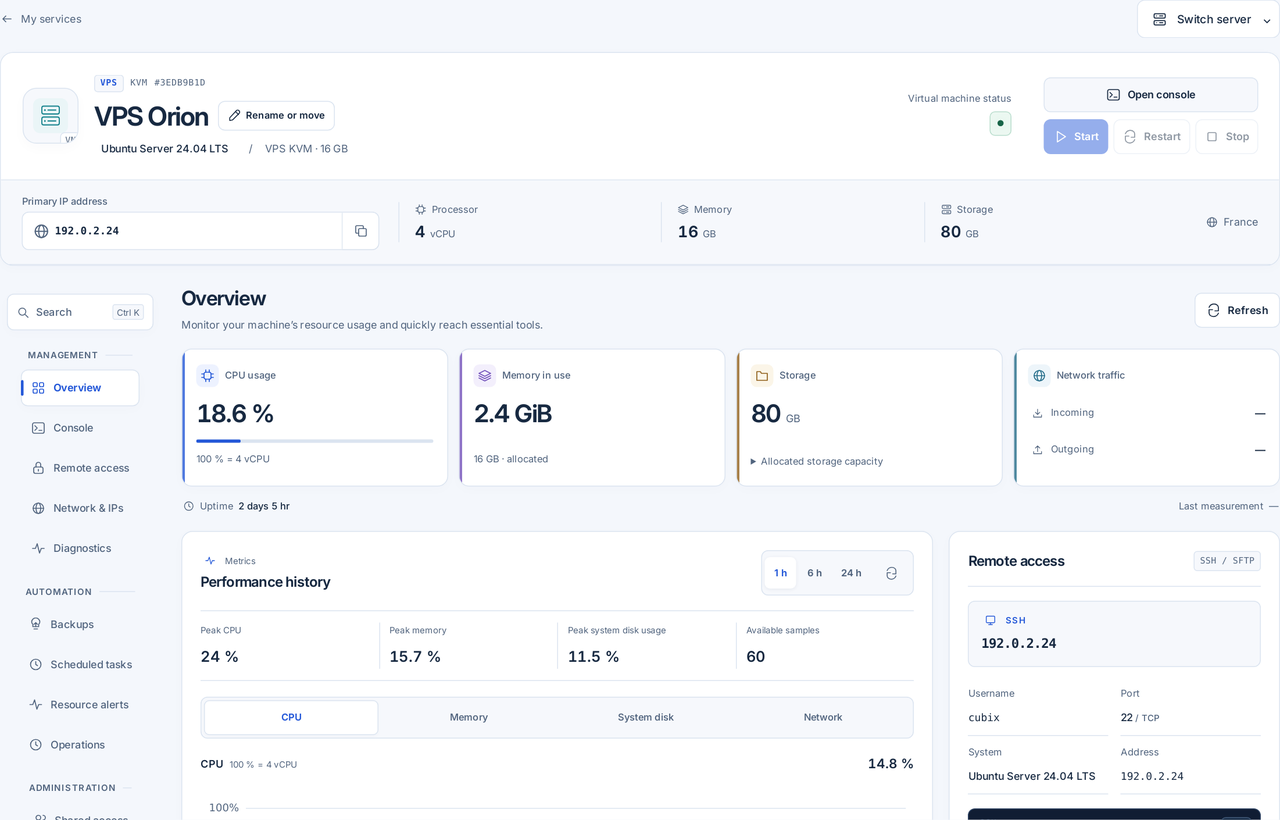1280x820 pixels.
Task: Copy the primary IP address
Action: coord(361,231)
